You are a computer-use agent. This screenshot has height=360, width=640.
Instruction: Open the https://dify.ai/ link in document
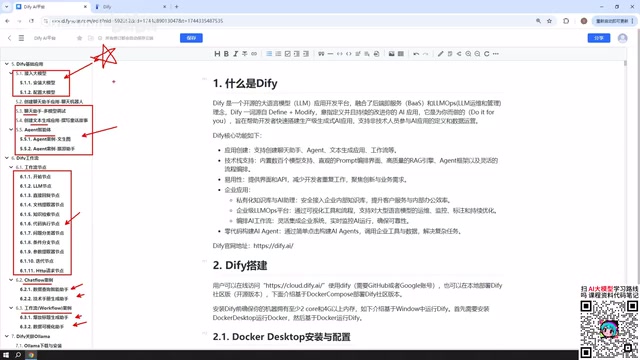273,246
